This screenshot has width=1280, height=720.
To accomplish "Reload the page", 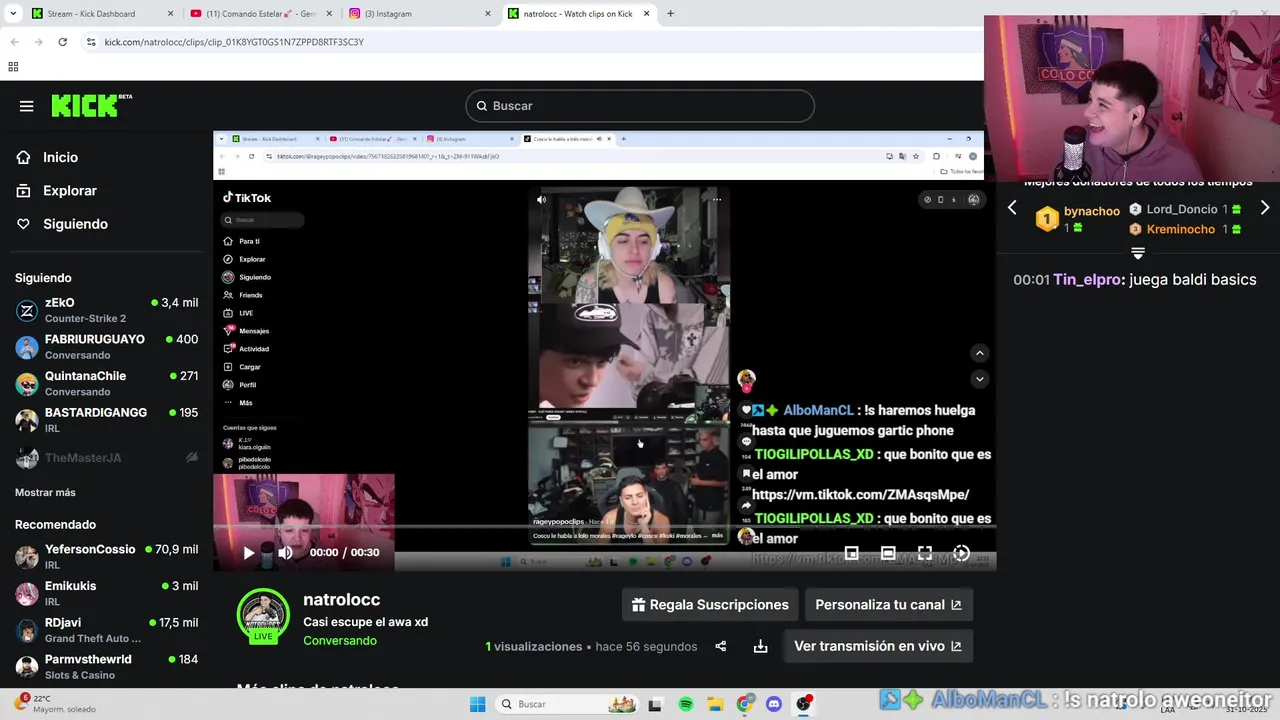I will tap(62, 42).
